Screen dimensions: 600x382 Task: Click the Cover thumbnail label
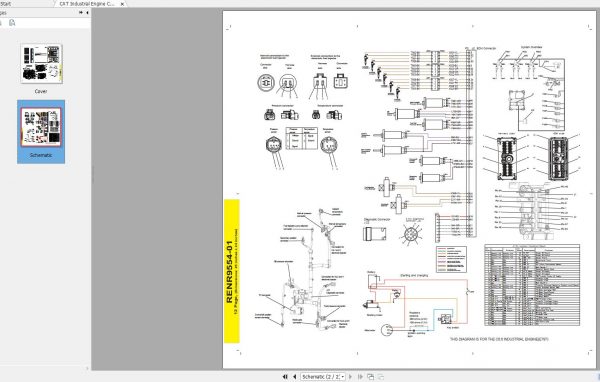pyautogui.click(x=41, y=91)
